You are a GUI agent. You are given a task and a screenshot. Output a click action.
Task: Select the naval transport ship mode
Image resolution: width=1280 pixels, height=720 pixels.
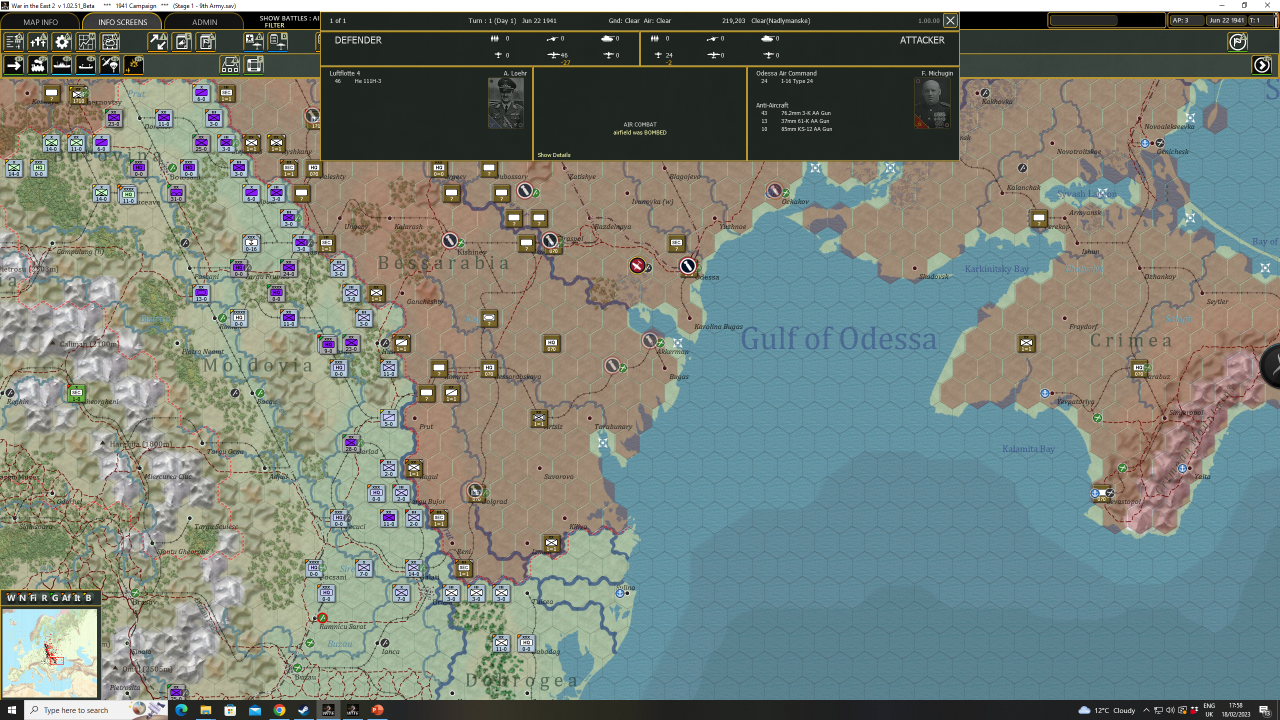(62, 65)
